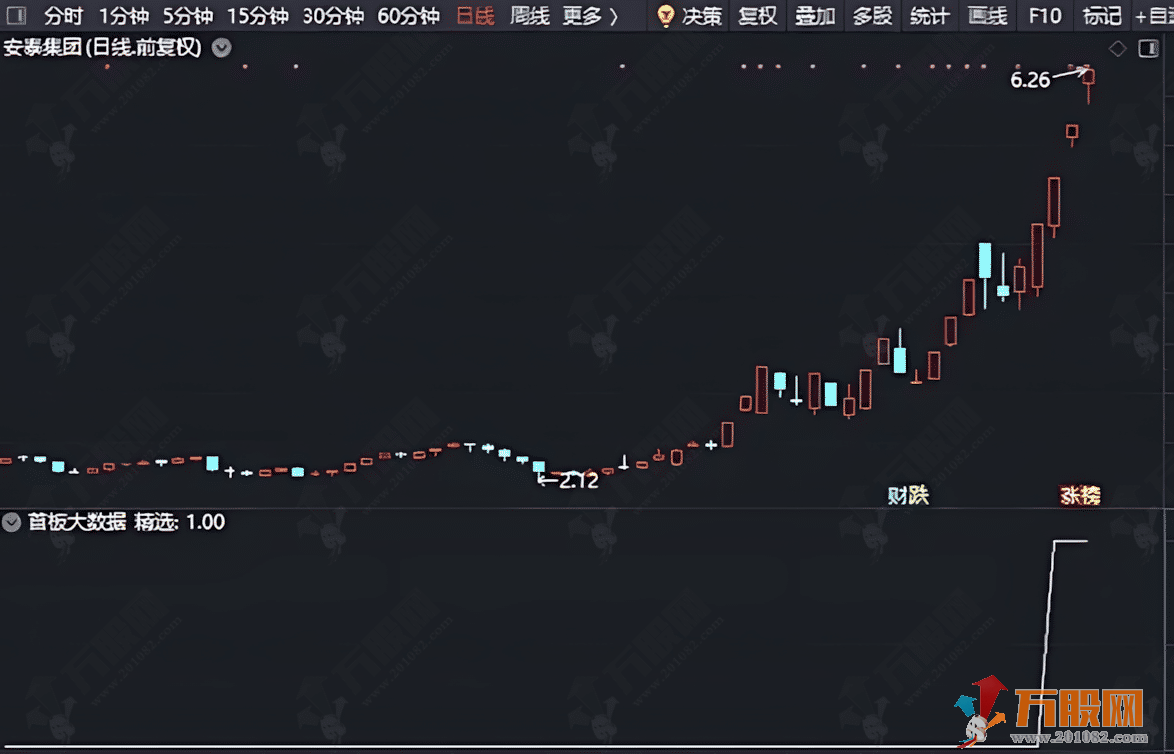This screenshot has height=754, width=1174.
Task: Use the 标记 marker tool
Action: click(x=1100, y=16)
